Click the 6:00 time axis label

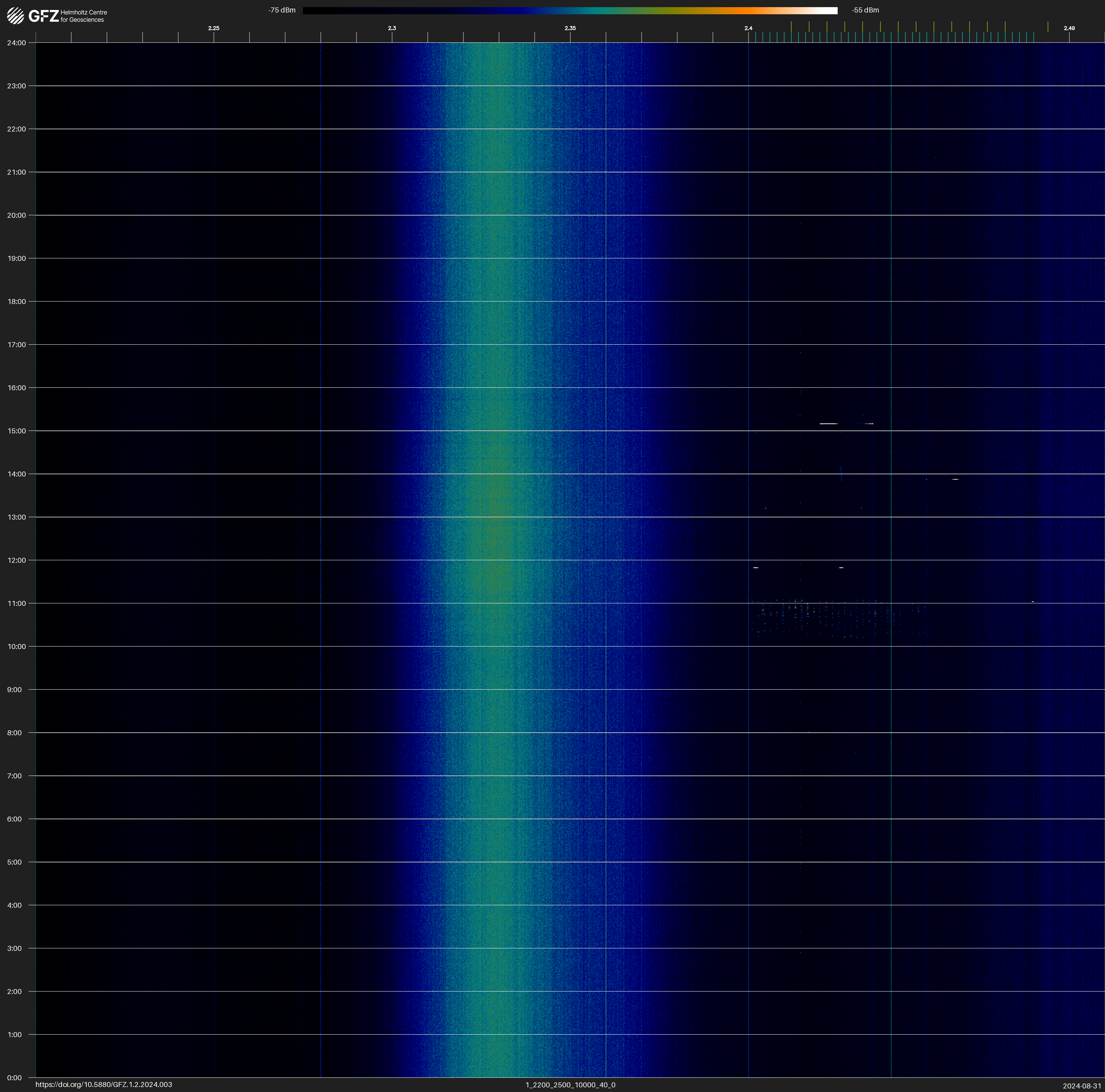point(14,819)
